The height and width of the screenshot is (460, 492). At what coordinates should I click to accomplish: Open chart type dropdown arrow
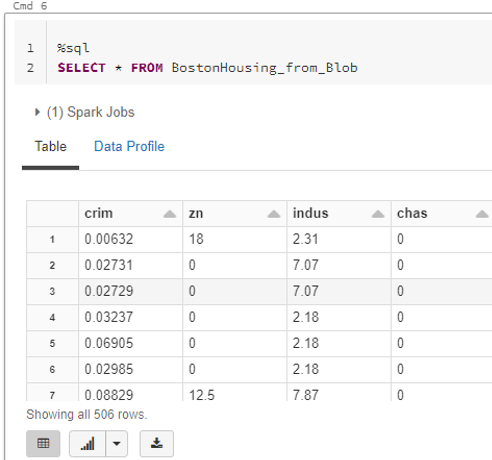[117, 443]
